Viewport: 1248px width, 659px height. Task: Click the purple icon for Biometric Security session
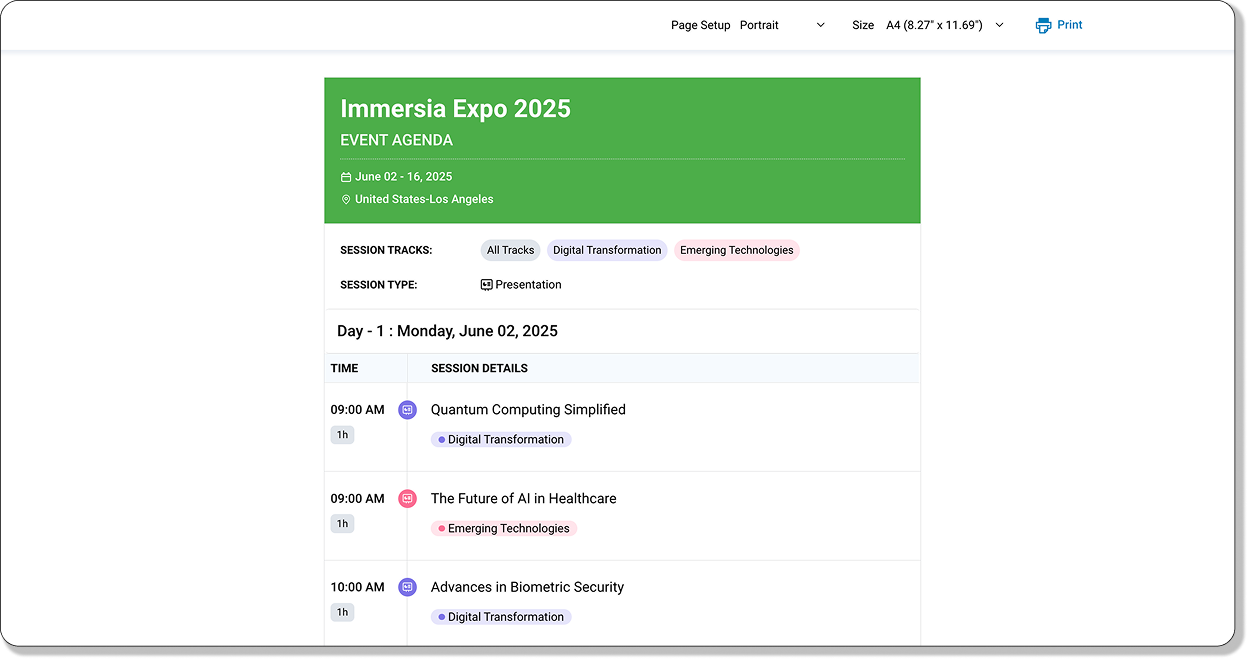[407, 587]
